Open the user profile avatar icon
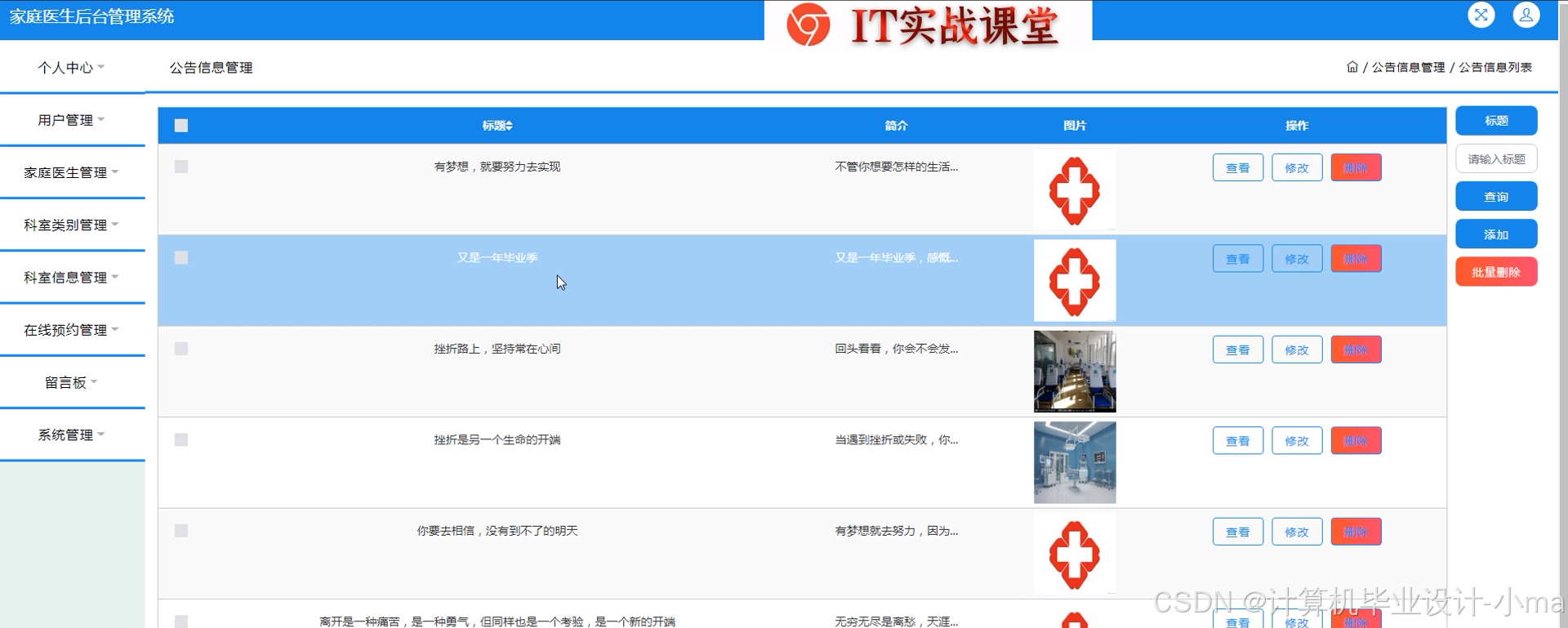The height and width of the screenshot is (628, 1568). pos(1526,15)
